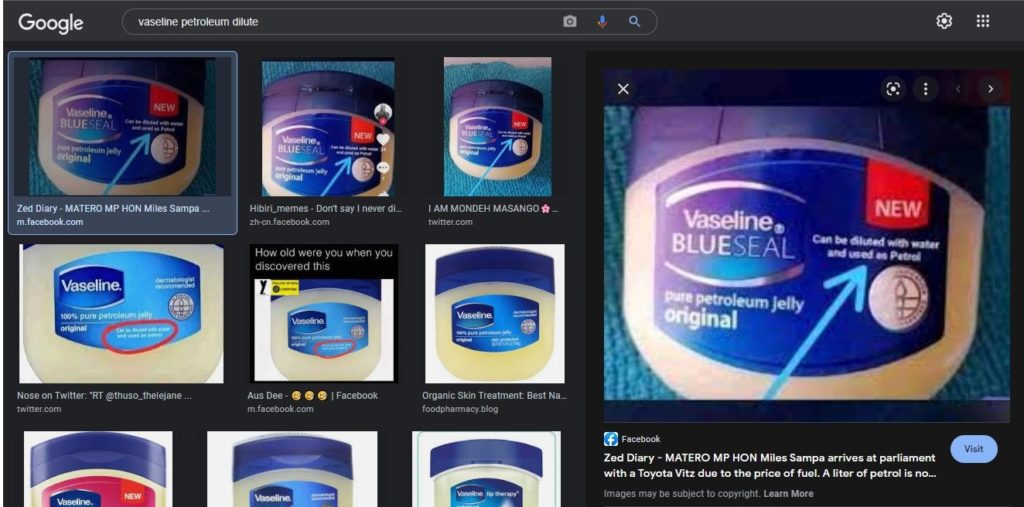Open the Google logo homepage link
The width and height of the screenshot is (1024, 507).
51,22
